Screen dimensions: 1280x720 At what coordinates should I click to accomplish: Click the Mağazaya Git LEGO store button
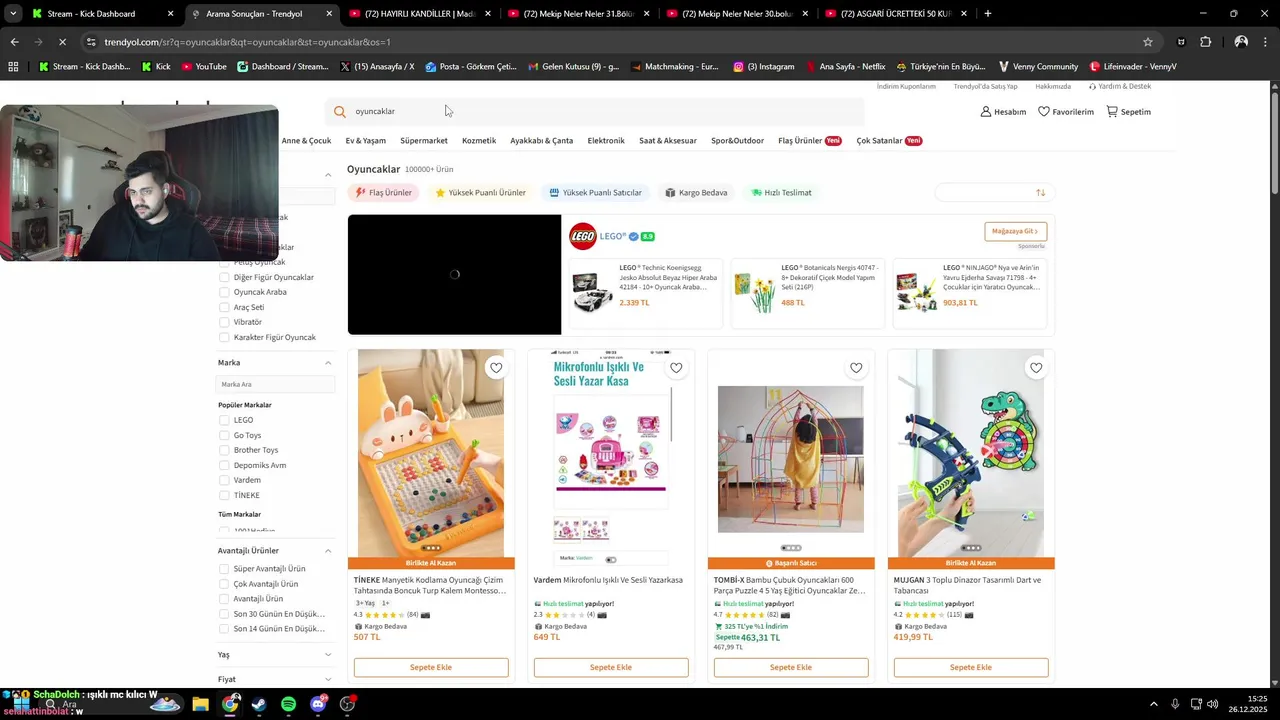coord(1015,231)
